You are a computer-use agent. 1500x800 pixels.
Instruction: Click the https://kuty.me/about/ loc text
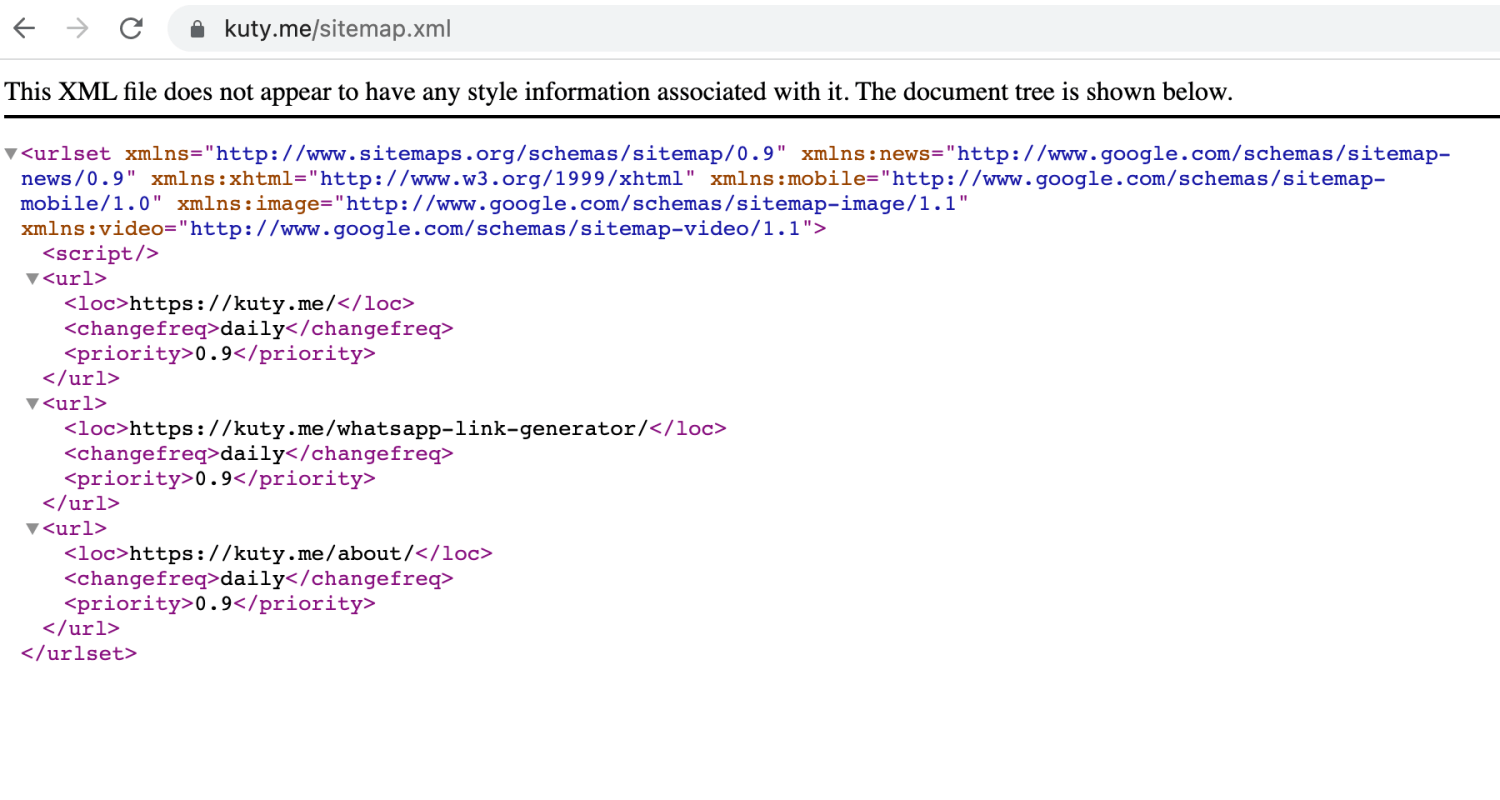[272, 554]
